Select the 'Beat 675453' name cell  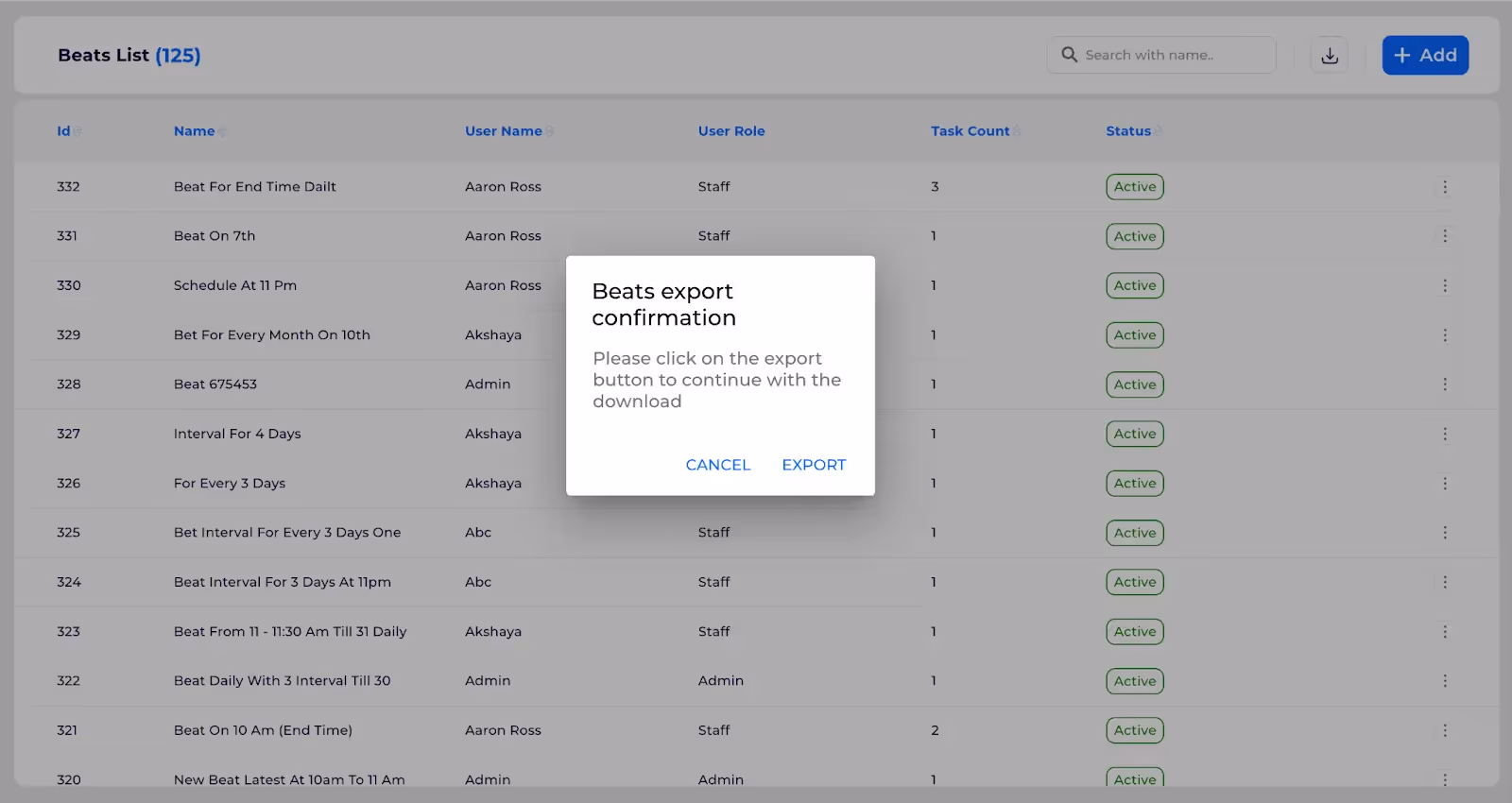[x=215, y=384]
